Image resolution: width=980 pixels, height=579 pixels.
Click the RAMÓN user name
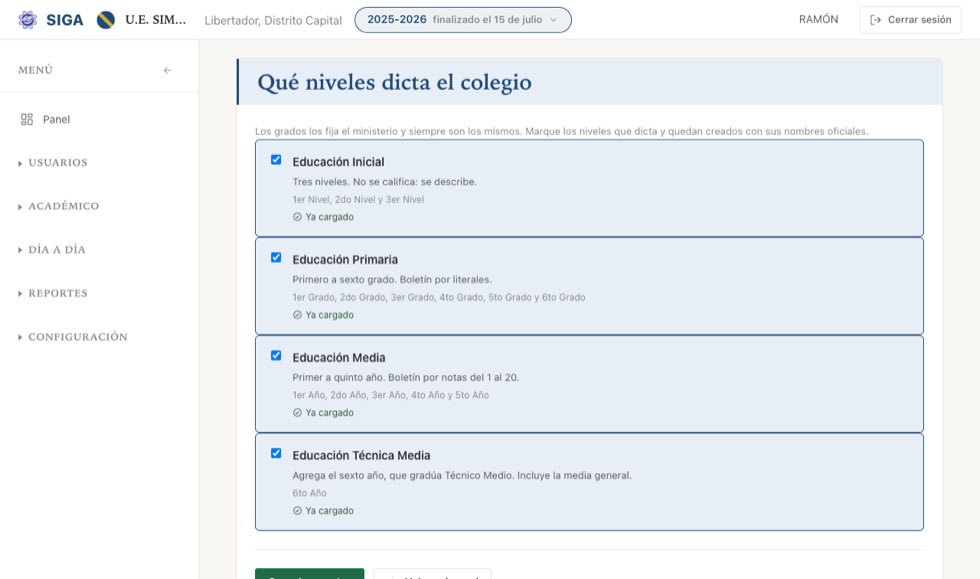(818, 19)
